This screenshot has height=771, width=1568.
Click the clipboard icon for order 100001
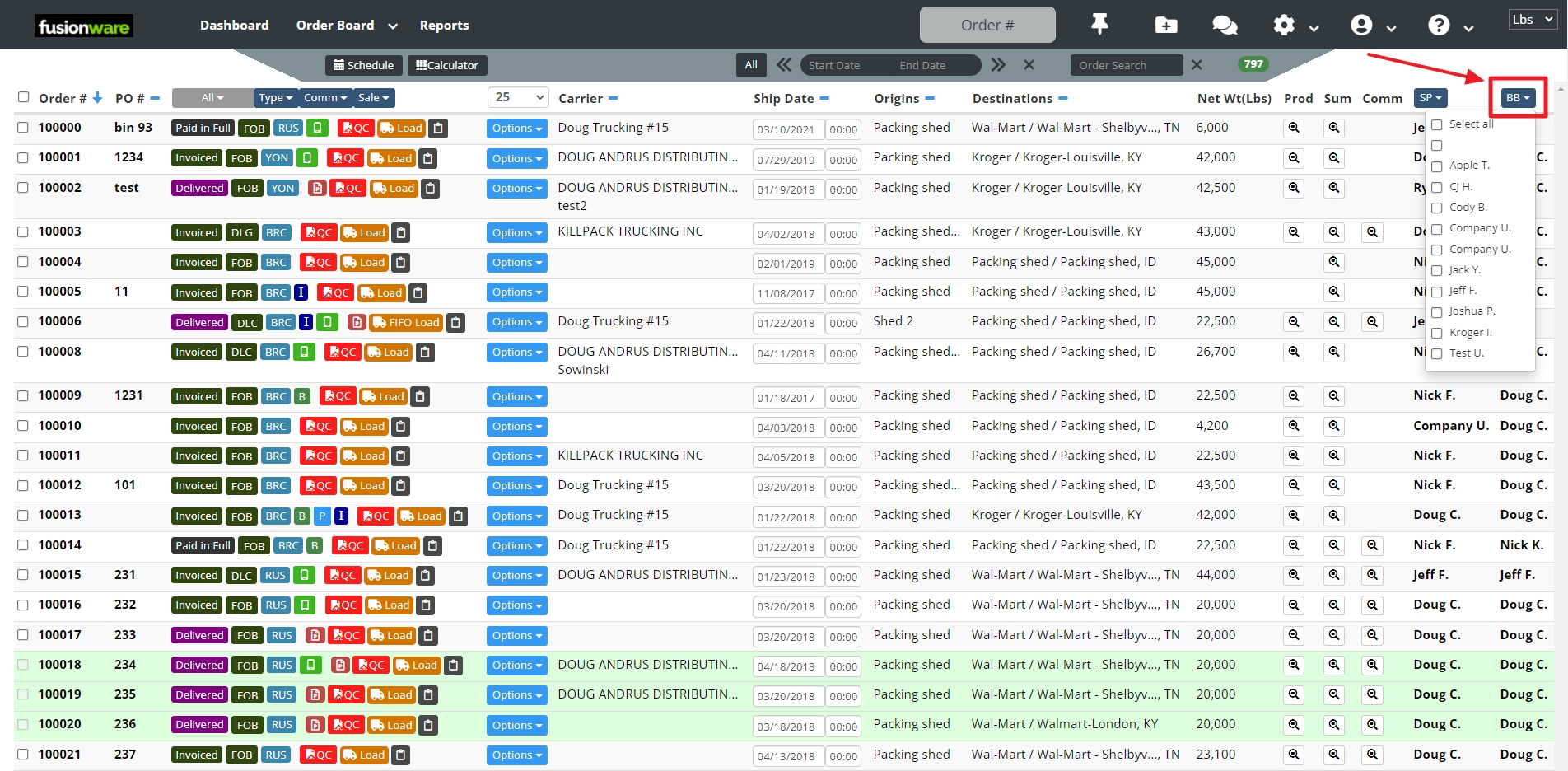tap(427, 158)
